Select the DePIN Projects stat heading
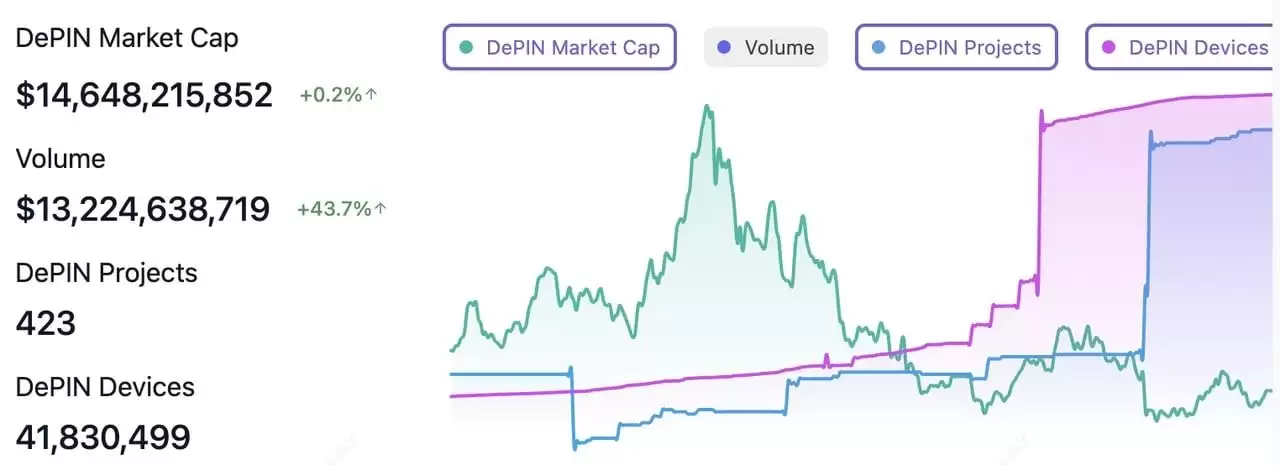 pyautogui.click(x=107, y=272)
